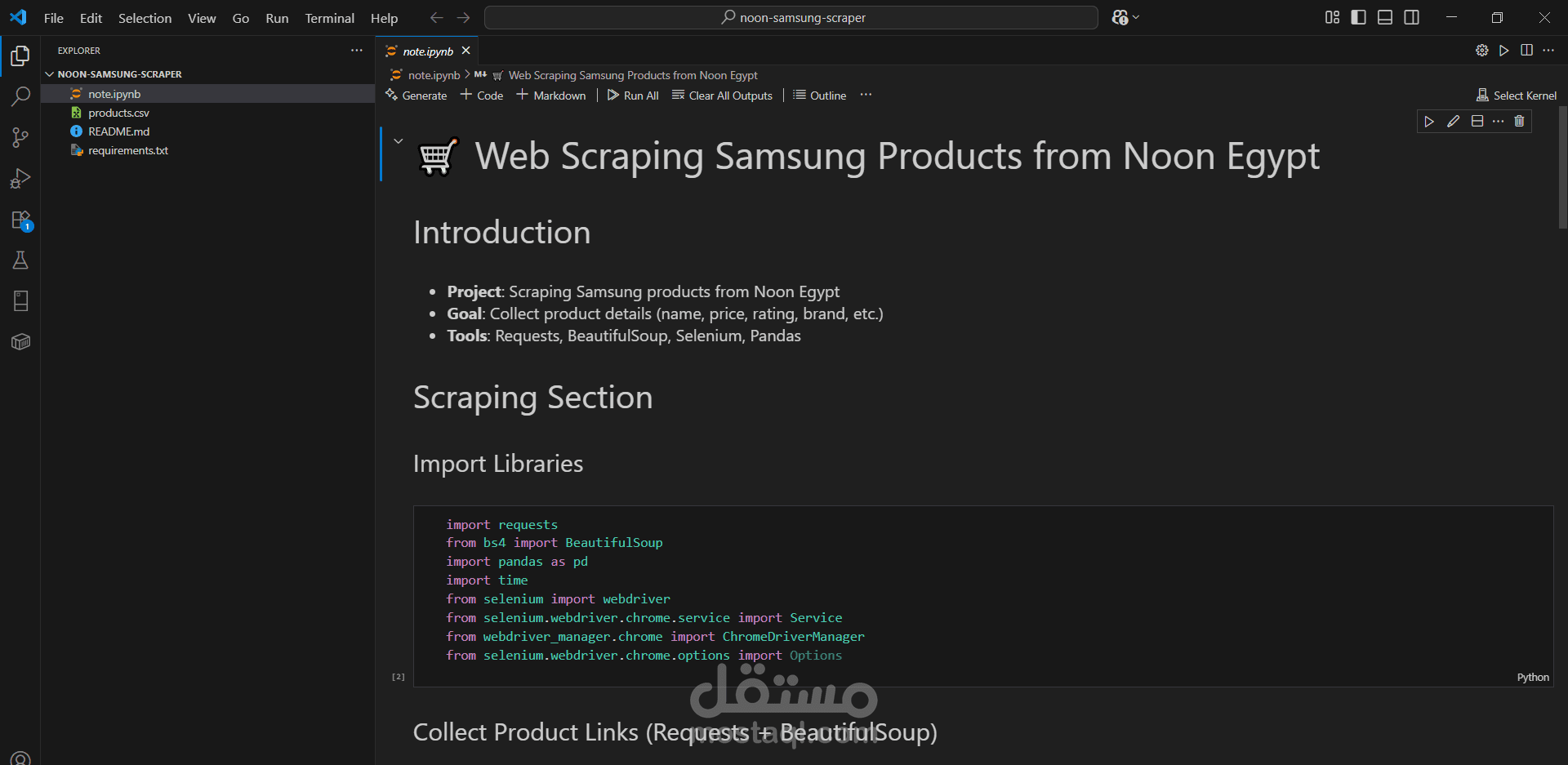
Task: Click Explorer panel more actions ellipsis
Action: click(357, 51)
